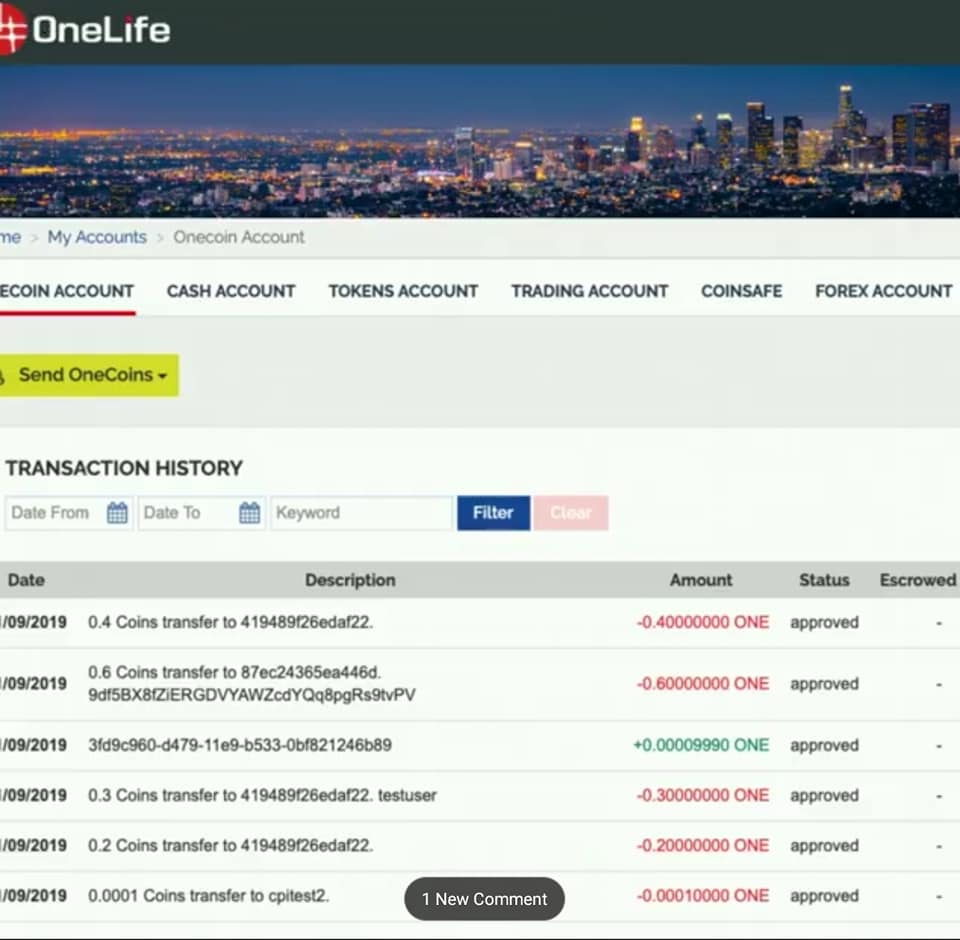This screenshot has height=940, width=960.
Task: Click approved status of +0.00009990 row
Action: click(824, 745)
